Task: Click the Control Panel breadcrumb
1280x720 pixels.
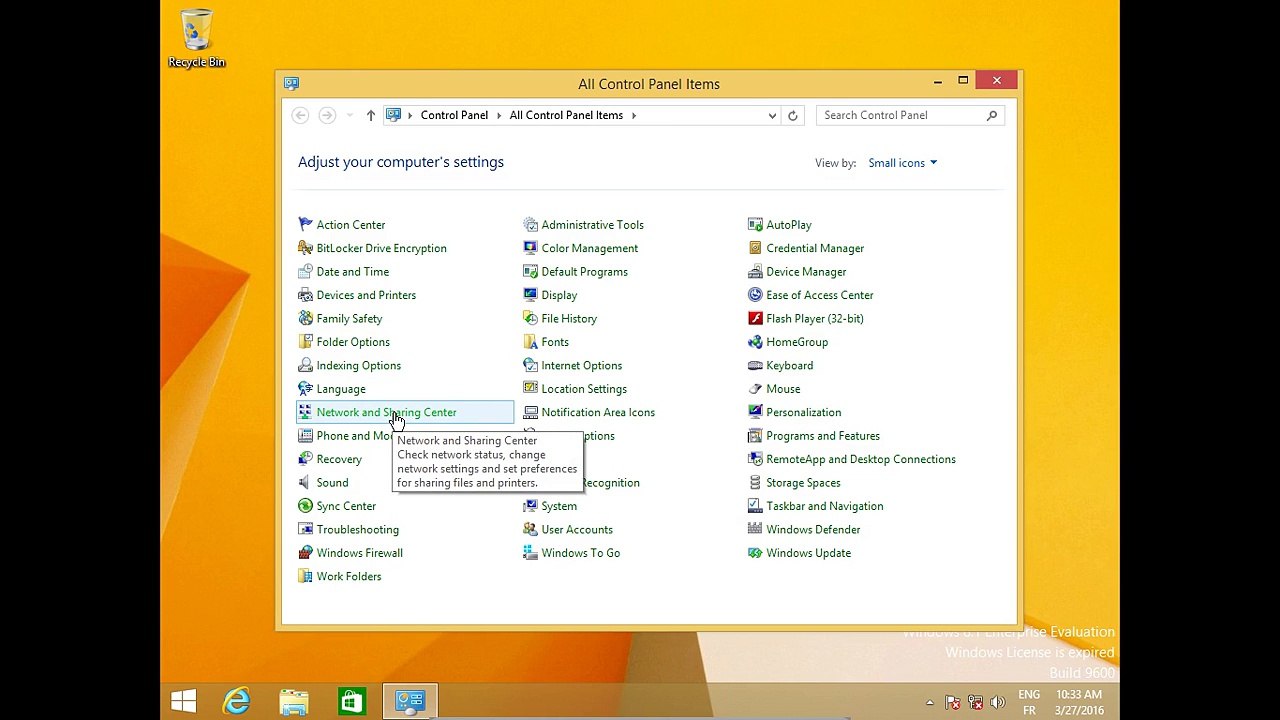Action: tap(454, 115)
